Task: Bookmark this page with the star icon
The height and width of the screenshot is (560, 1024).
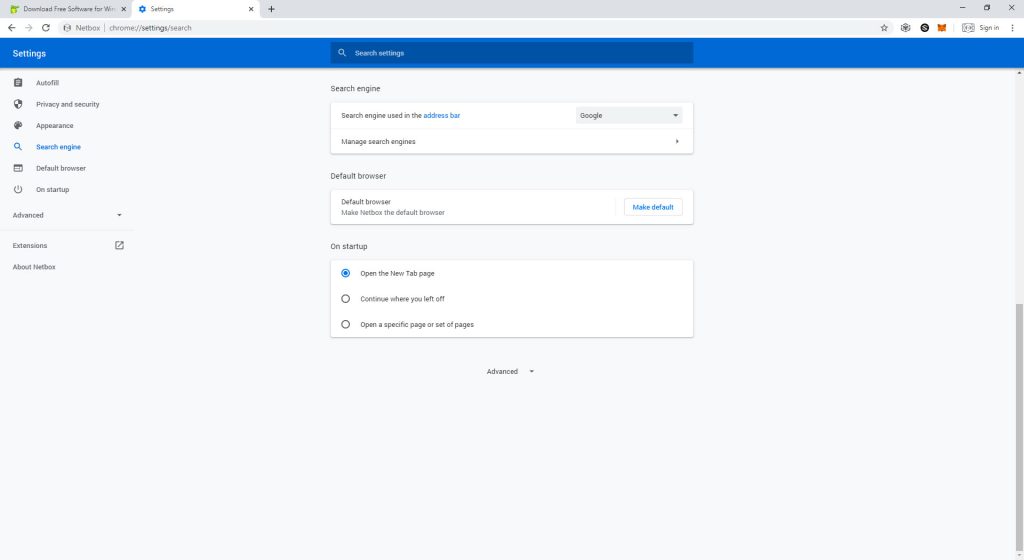Action: point(884,28)
